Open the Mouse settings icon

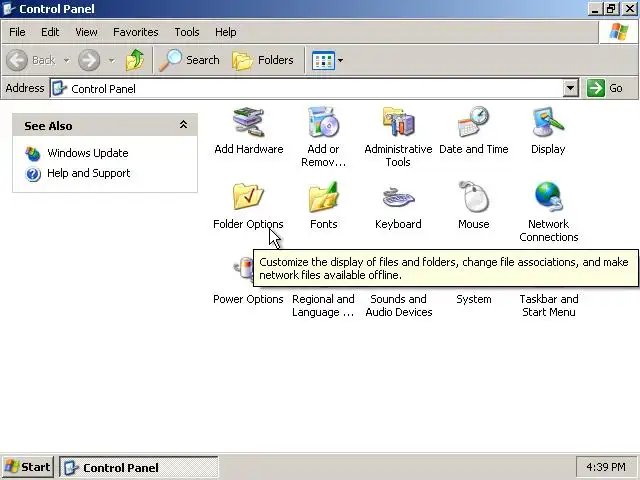[473, 197]
